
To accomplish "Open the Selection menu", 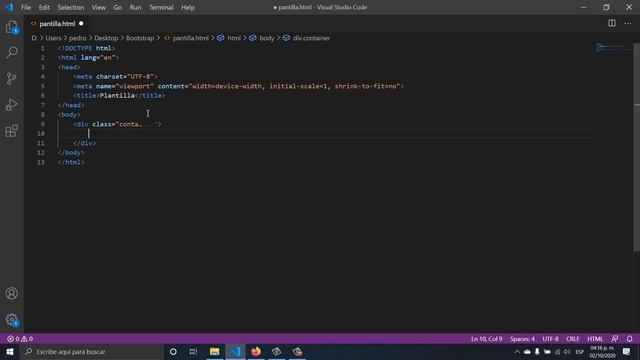I will [71, 7].
